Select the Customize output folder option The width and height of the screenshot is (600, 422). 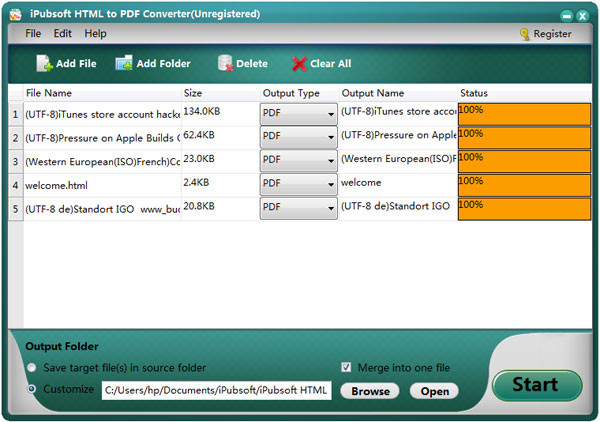(x=32, y=389)
